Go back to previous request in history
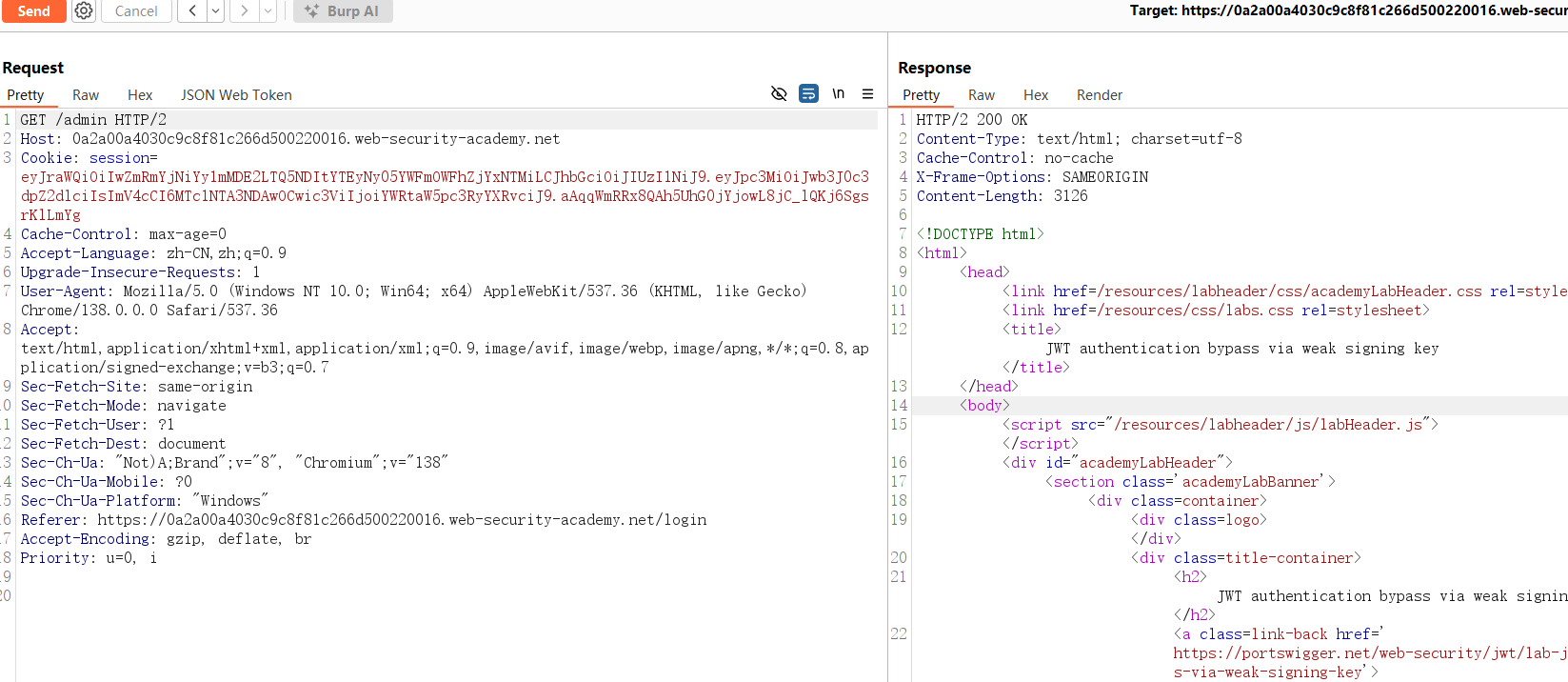Image resolution: width=1568 pixels, height=682 pixels. (x=192, y=10)
